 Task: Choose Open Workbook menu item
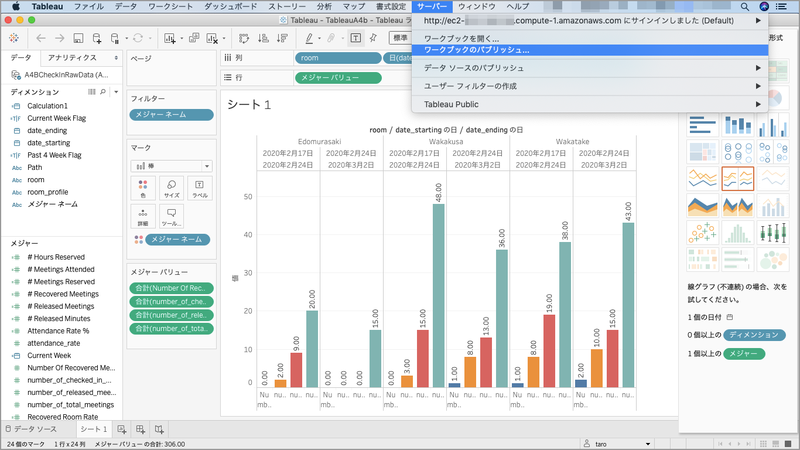click(x=590, y=39)
